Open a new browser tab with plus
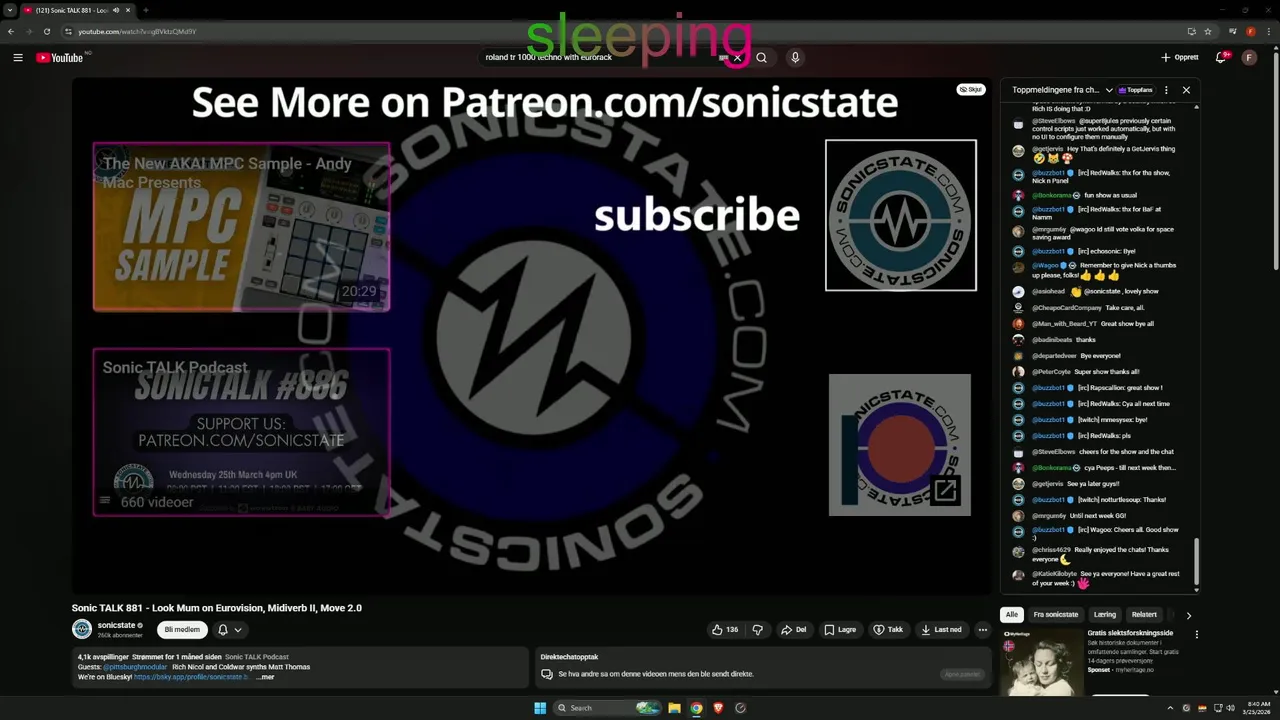The width and height of the screenshot is (1280, 720). 145,10
